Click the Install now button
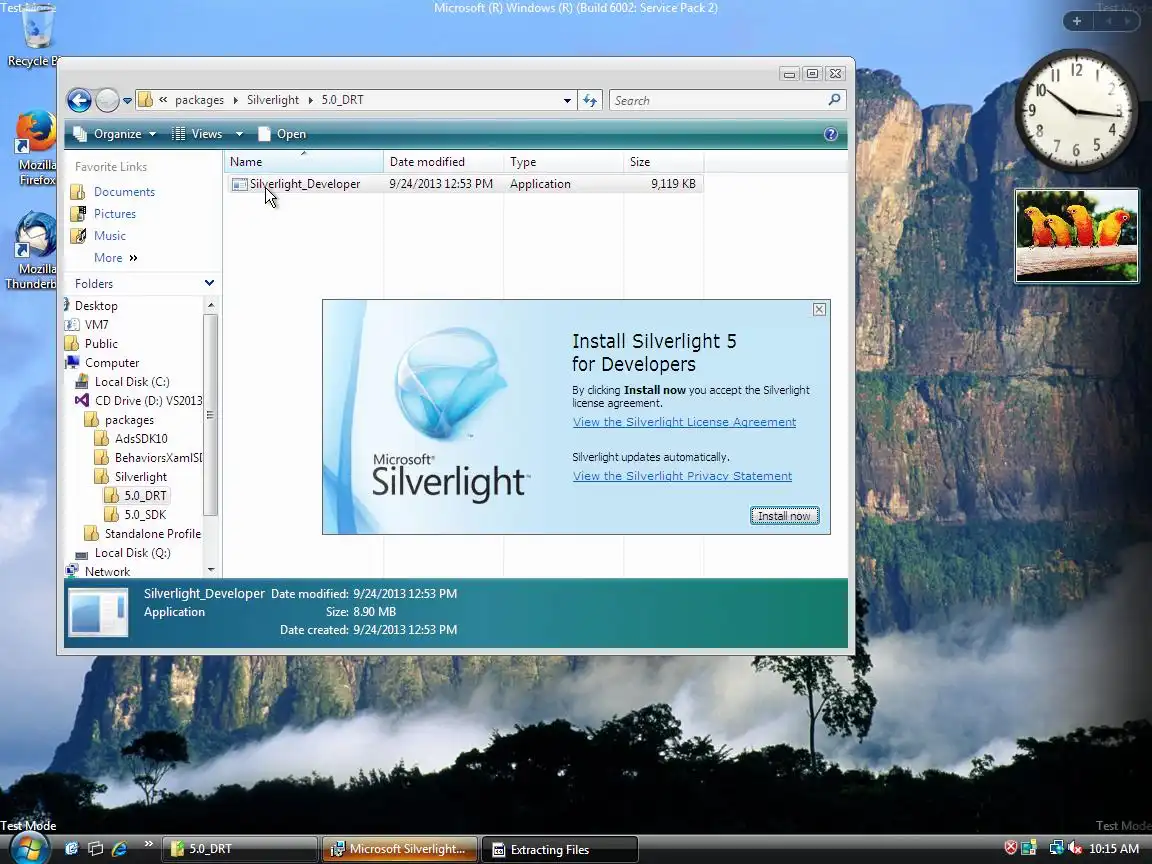The height and width of the screenshot is (864, 1152). pyautogui.click(x=784, y=516)
